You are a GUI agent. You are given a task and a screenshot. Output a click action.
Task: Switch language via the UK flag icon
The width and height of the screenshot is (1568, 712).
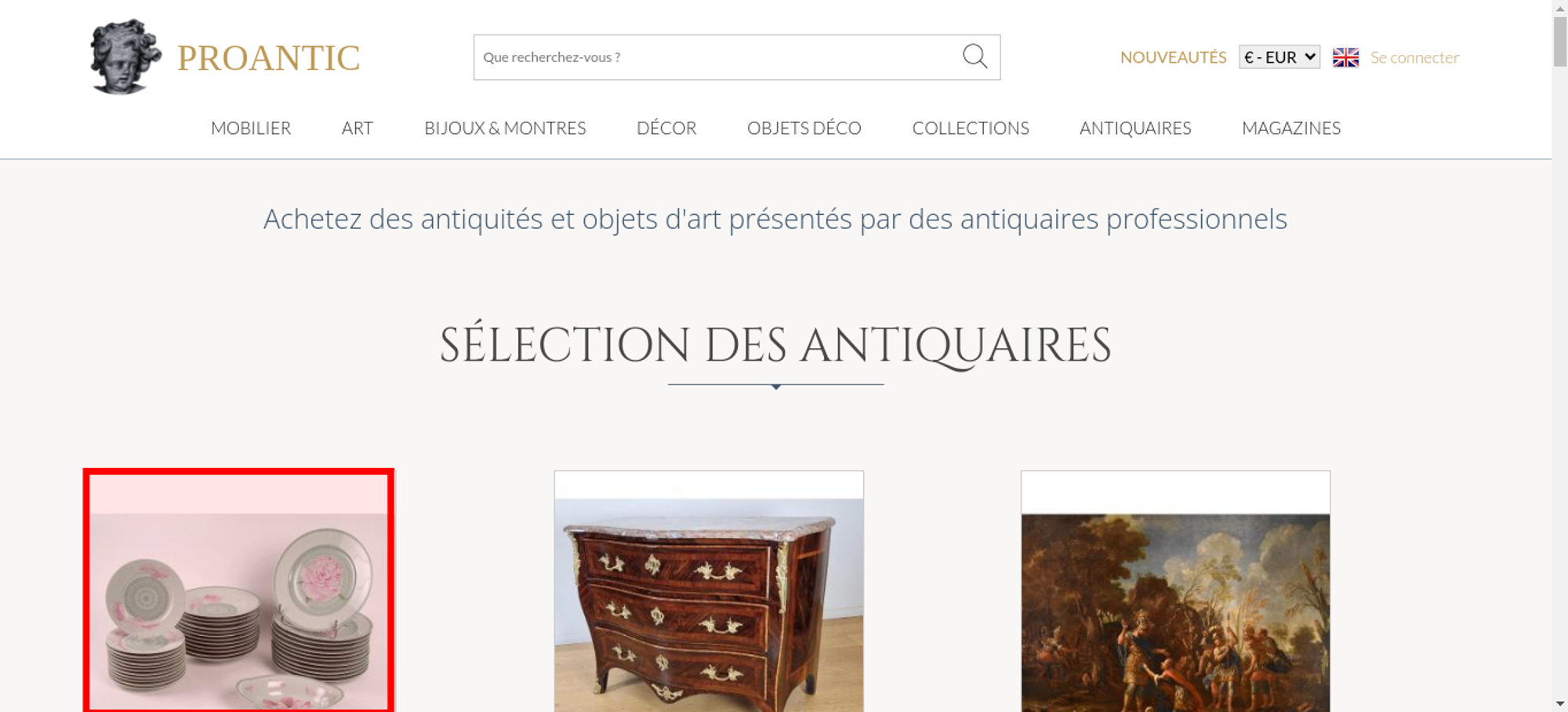click(x=1345, y=57)
